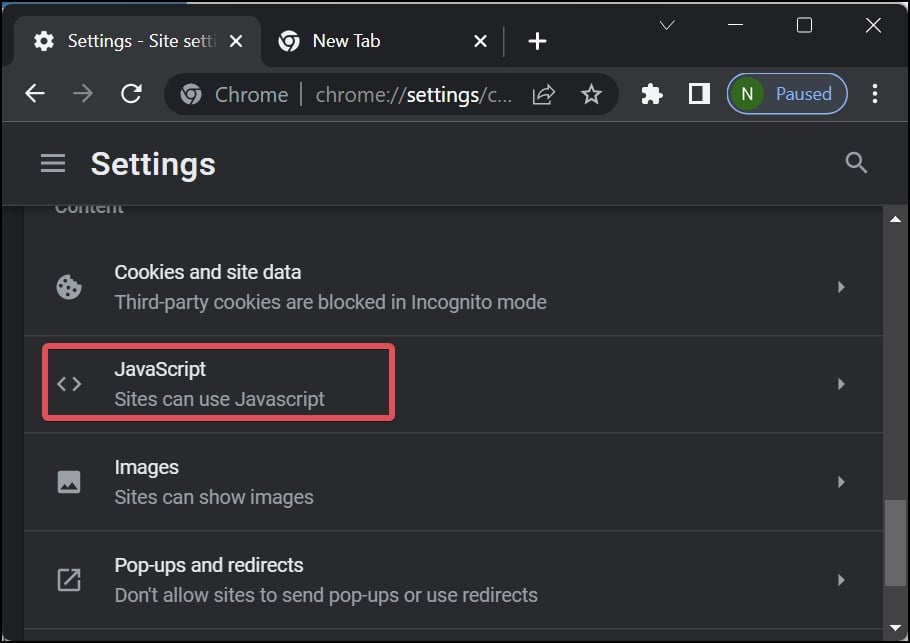Screen dimensions: 910x643
Task: Select the Settings - Site settings tab
Action: click(137, 41)
